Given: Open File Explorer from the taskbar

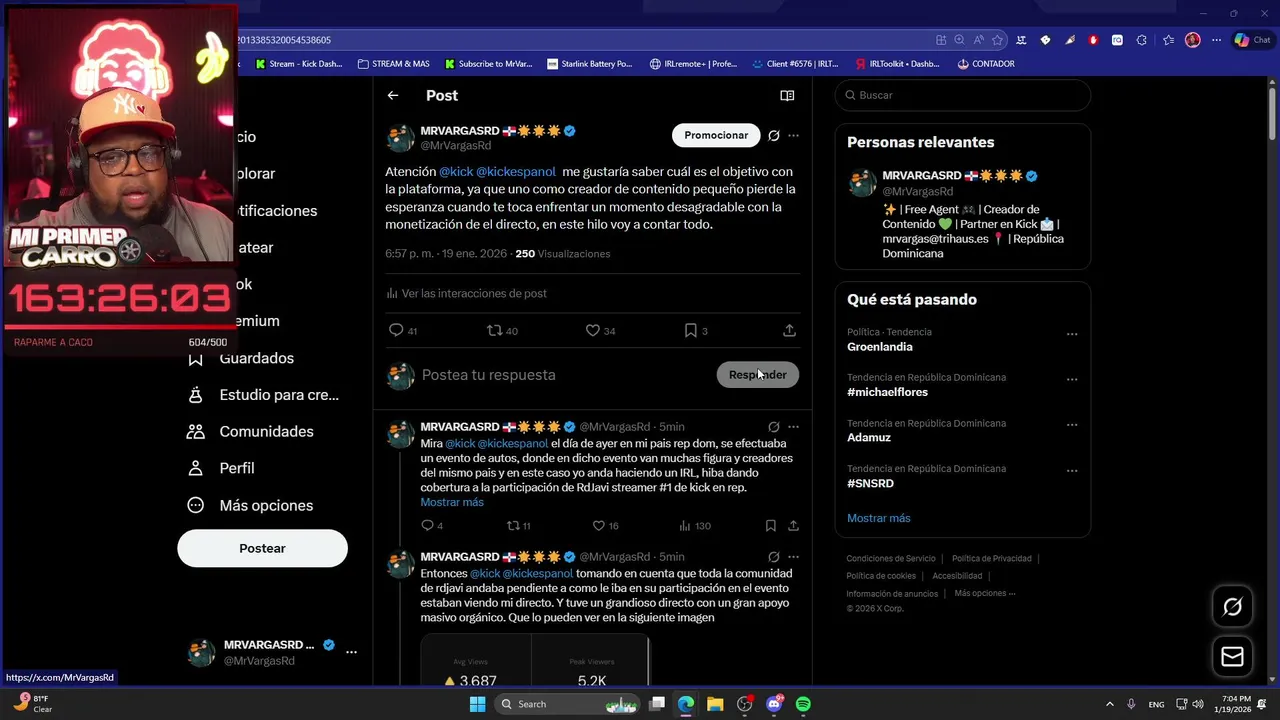Looking at the screenshot, I should click(x=715, y=704).
